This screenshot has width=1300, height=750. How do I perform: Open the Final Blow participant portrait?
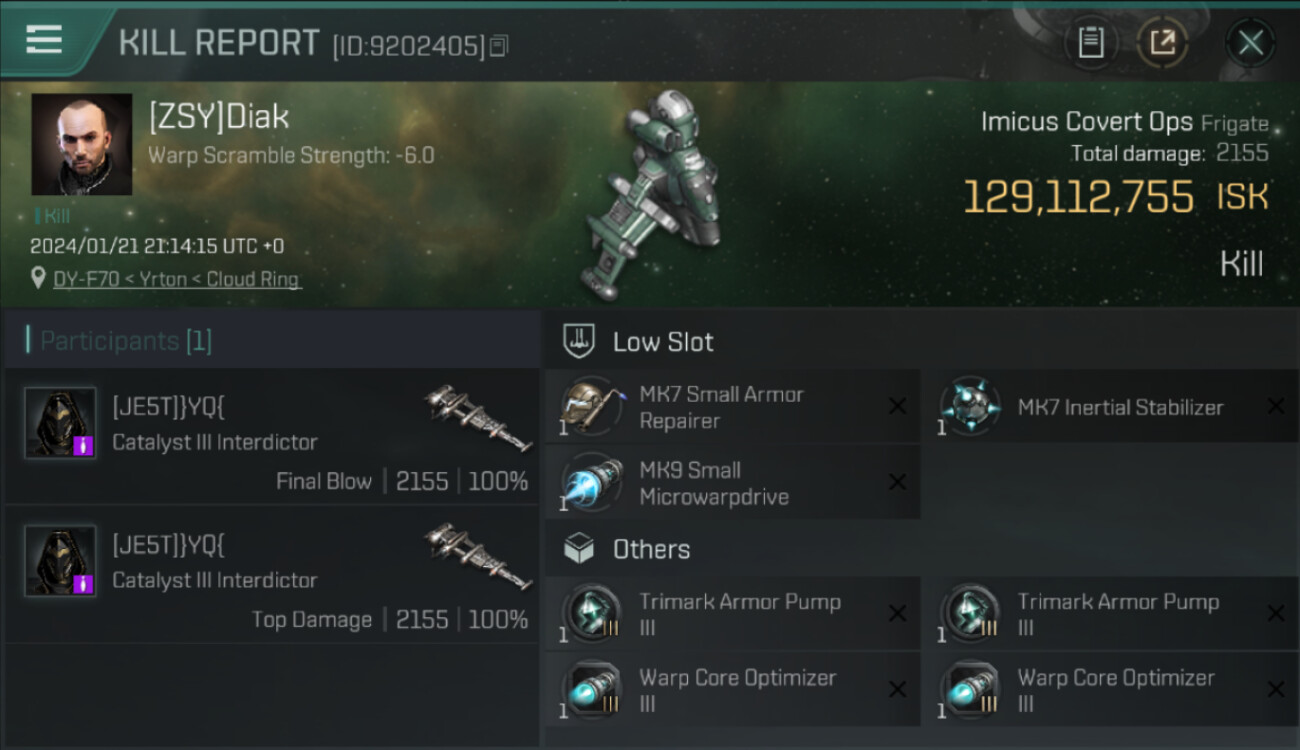coord(60,423)
